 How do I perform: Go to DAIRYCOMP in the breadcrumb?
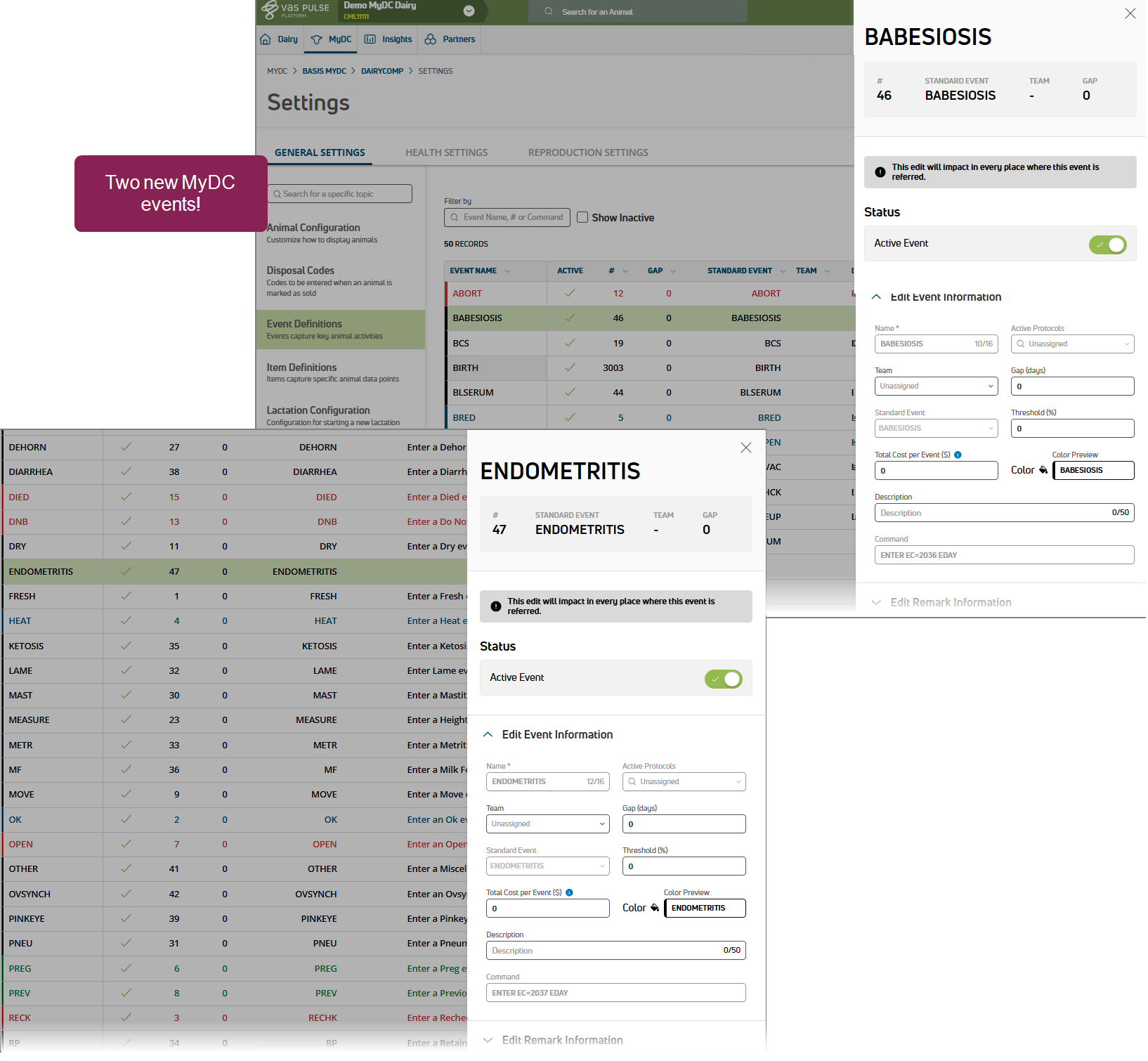coord(382,71)
